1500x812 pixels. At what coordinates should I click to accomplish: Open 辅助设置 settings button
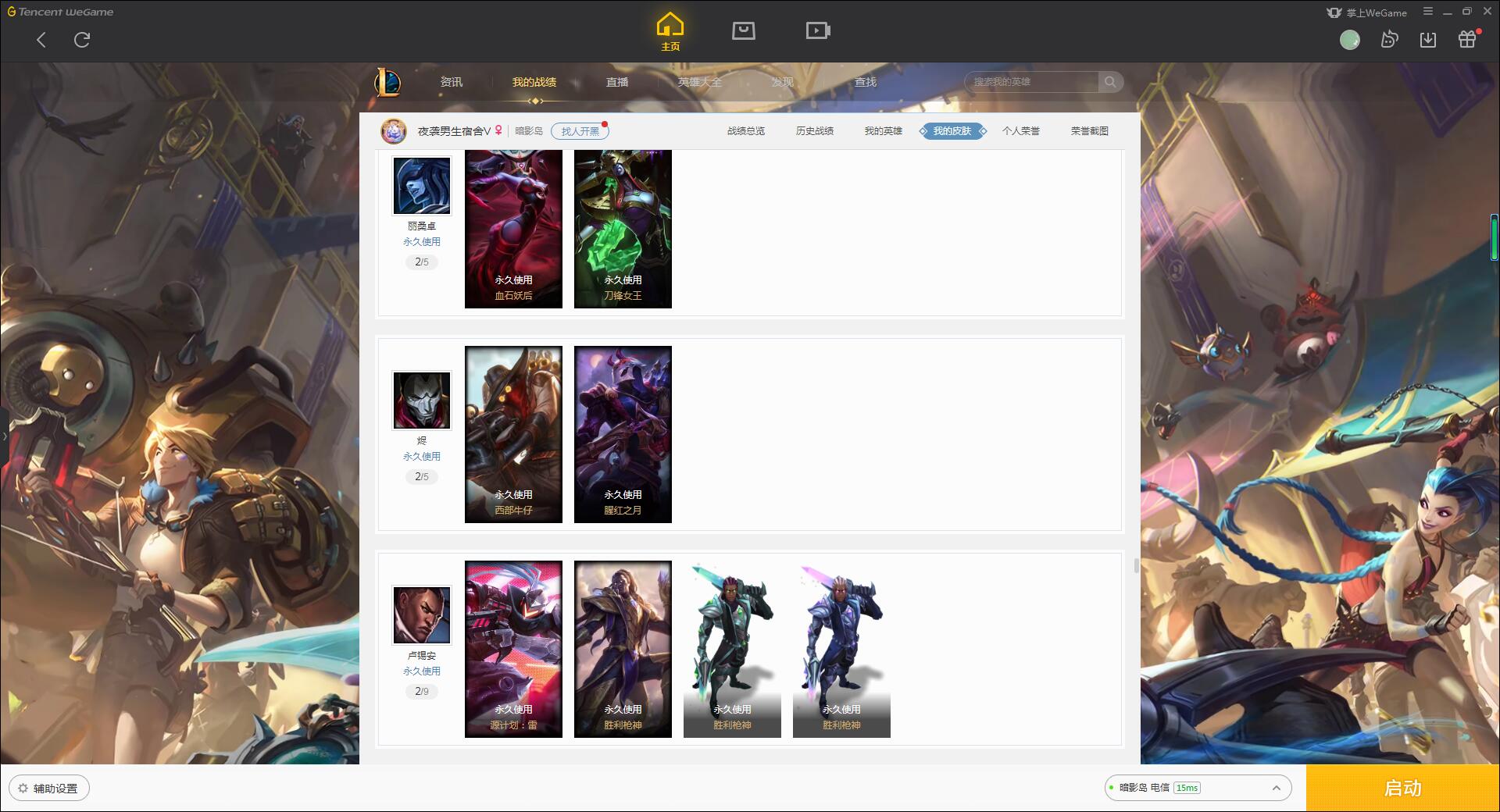click(49, 789)
